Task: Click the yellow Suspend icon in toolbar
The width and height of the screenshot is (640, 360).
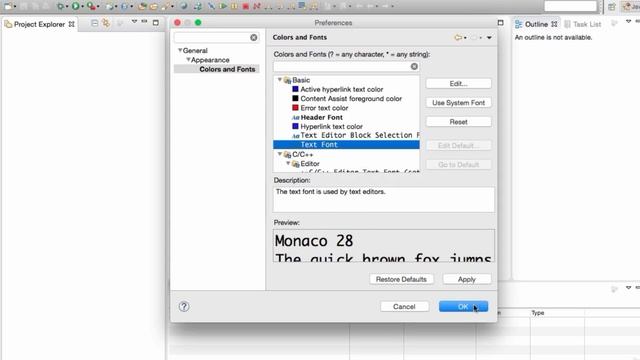Action: (234, 6)
